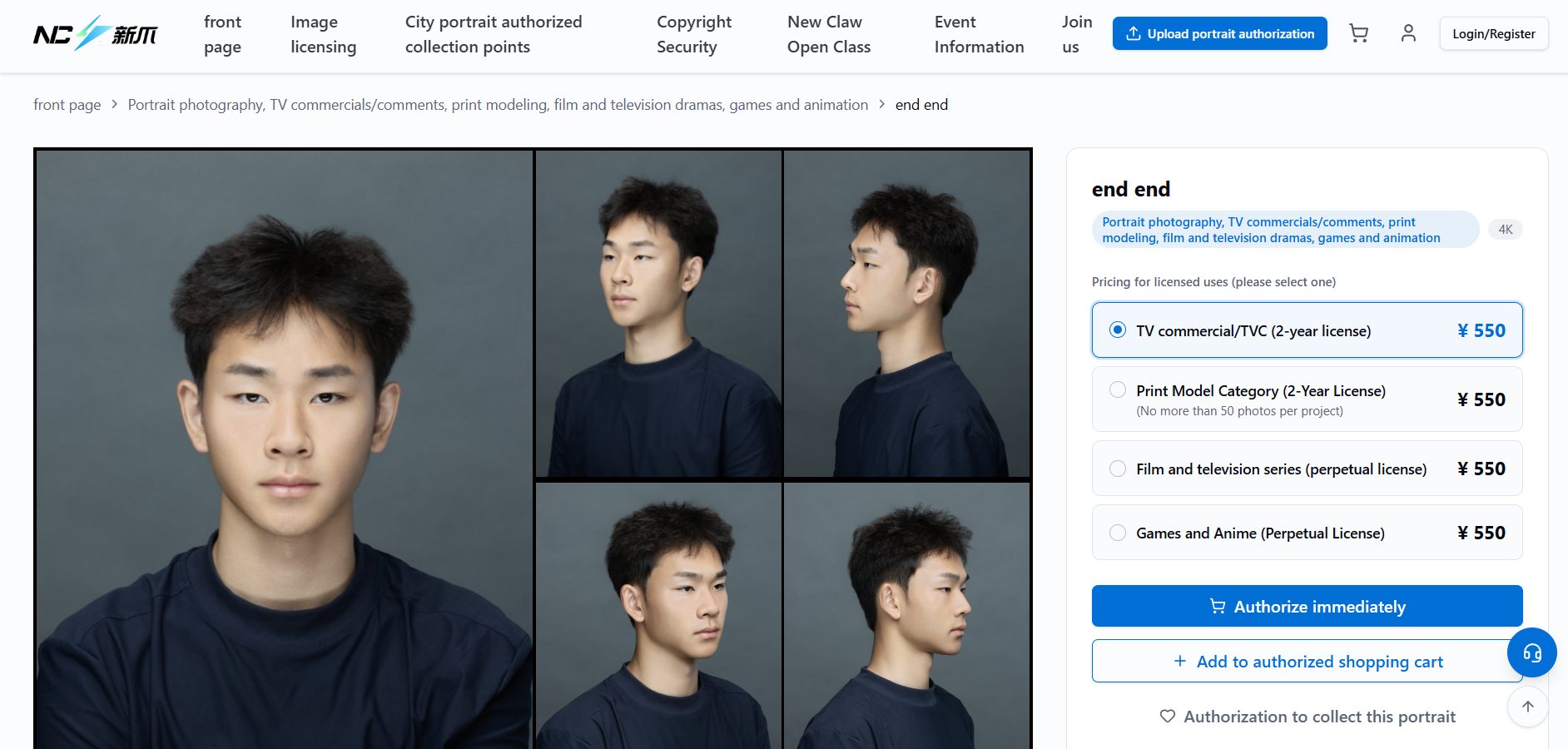Open the headset customer support button
The image size is (1568, 749).
click(x=1531, y=652)
